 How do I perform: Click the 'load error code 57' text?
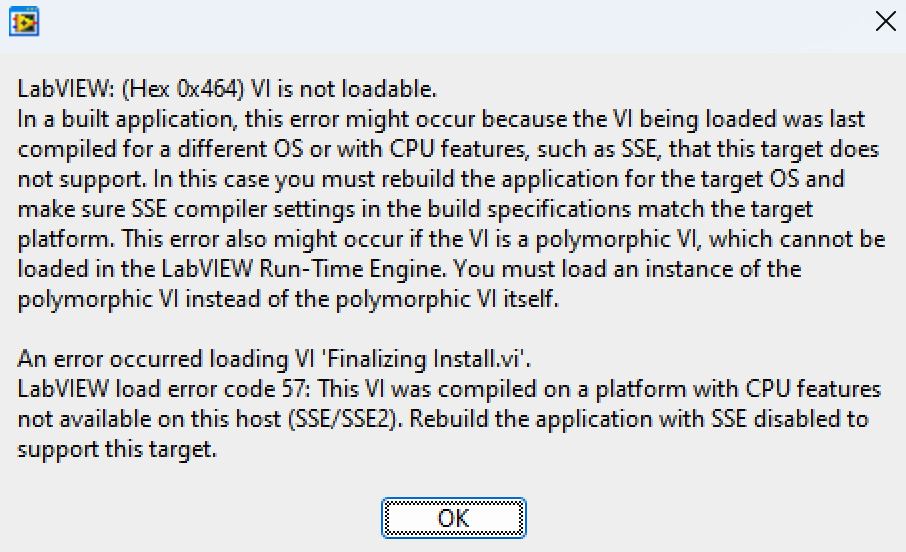point(210,389)
